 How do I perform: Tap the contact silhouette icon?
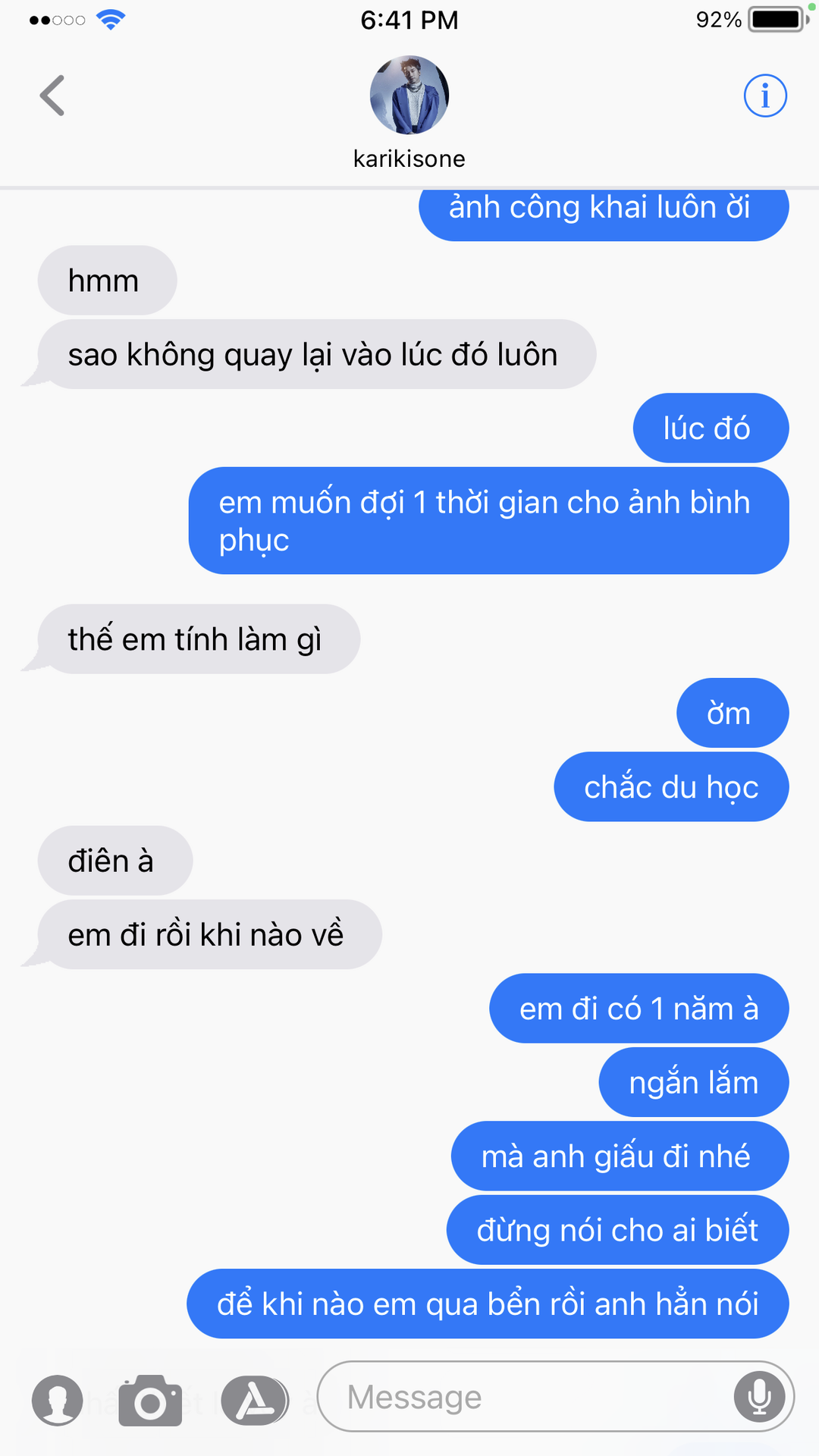point(58,1400)
